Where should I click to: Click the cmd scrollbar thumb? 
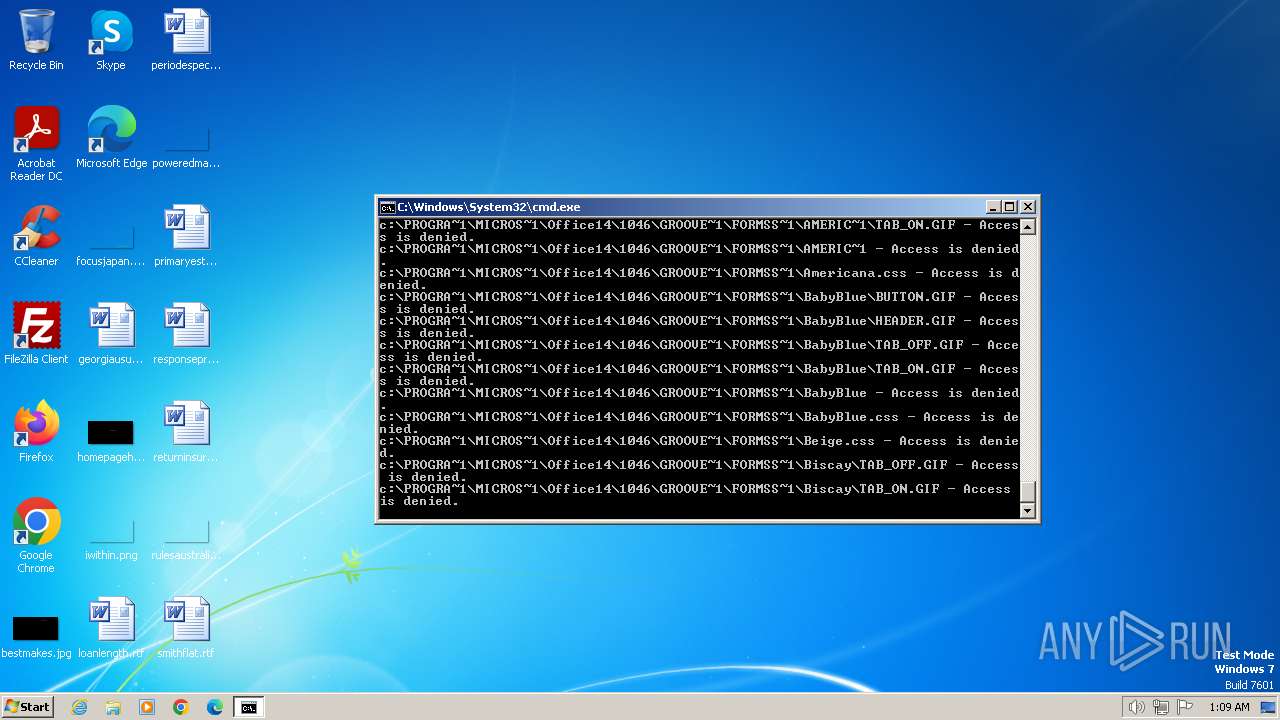[x=1027, y=492]
